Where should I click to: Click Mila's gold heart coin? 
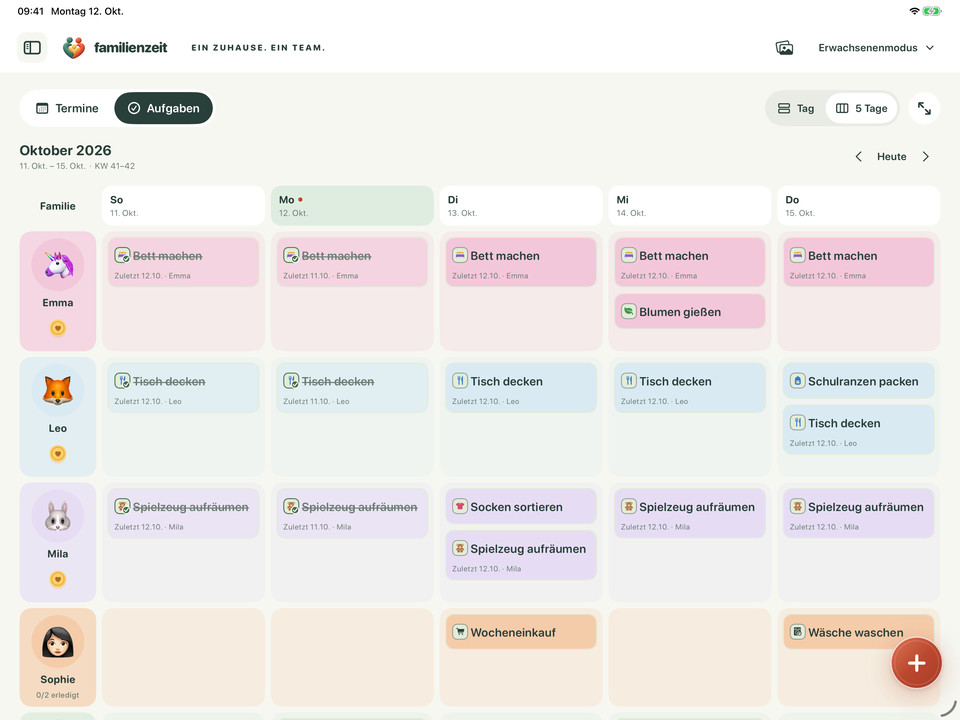click(58, 579)
